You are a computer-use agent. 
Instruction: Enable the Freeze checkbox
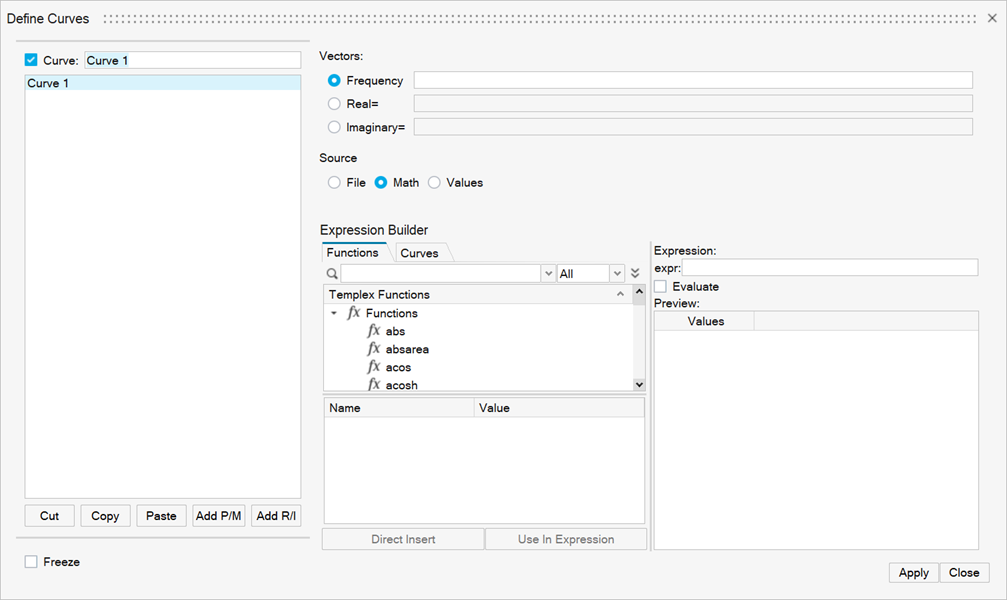[x=31, y=562]
